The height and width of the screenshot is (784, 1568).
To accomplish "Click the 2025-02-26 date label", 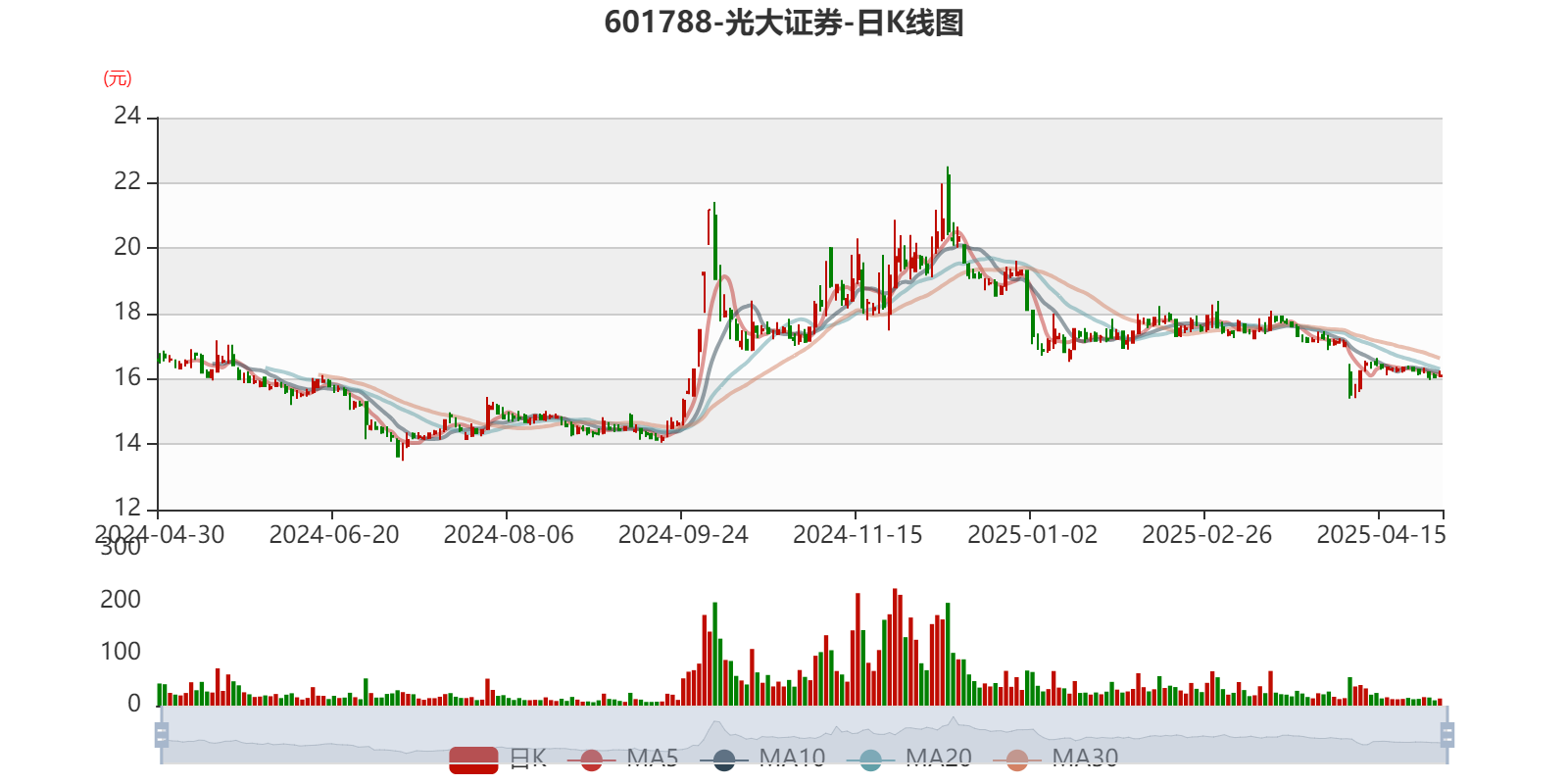I will (1206, 535).
